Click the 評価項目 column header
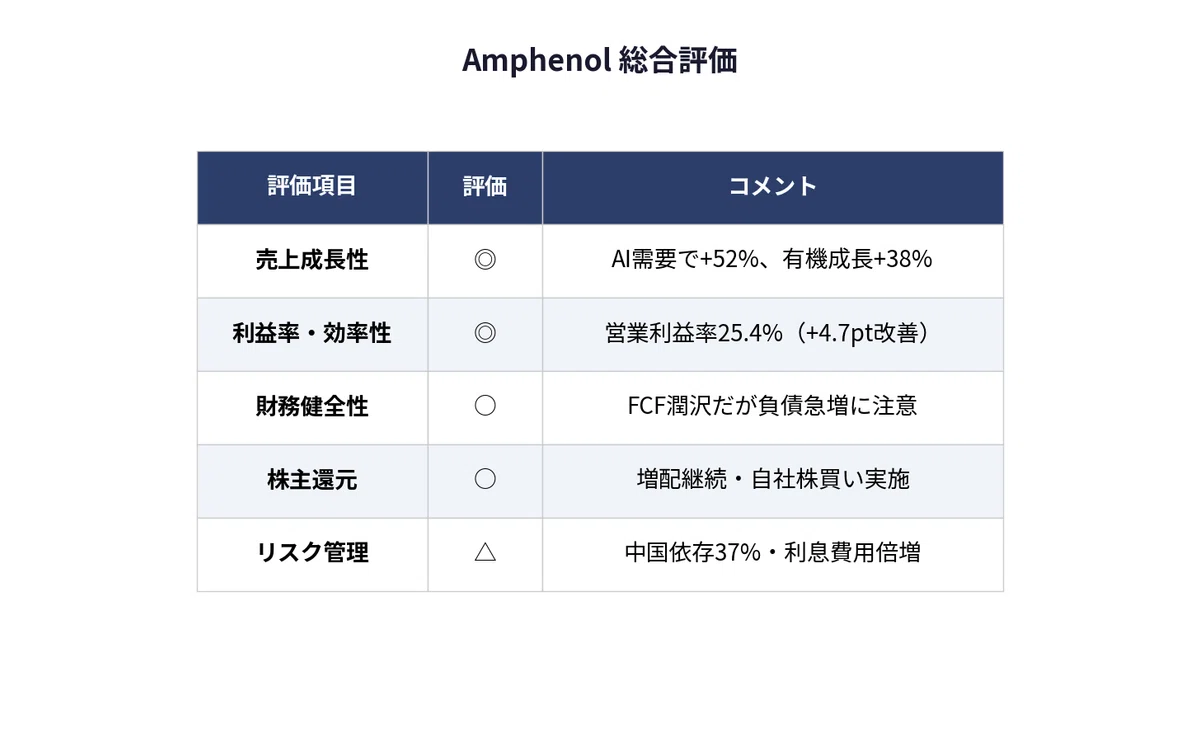The image size is (1200, 742). [312, 186]
